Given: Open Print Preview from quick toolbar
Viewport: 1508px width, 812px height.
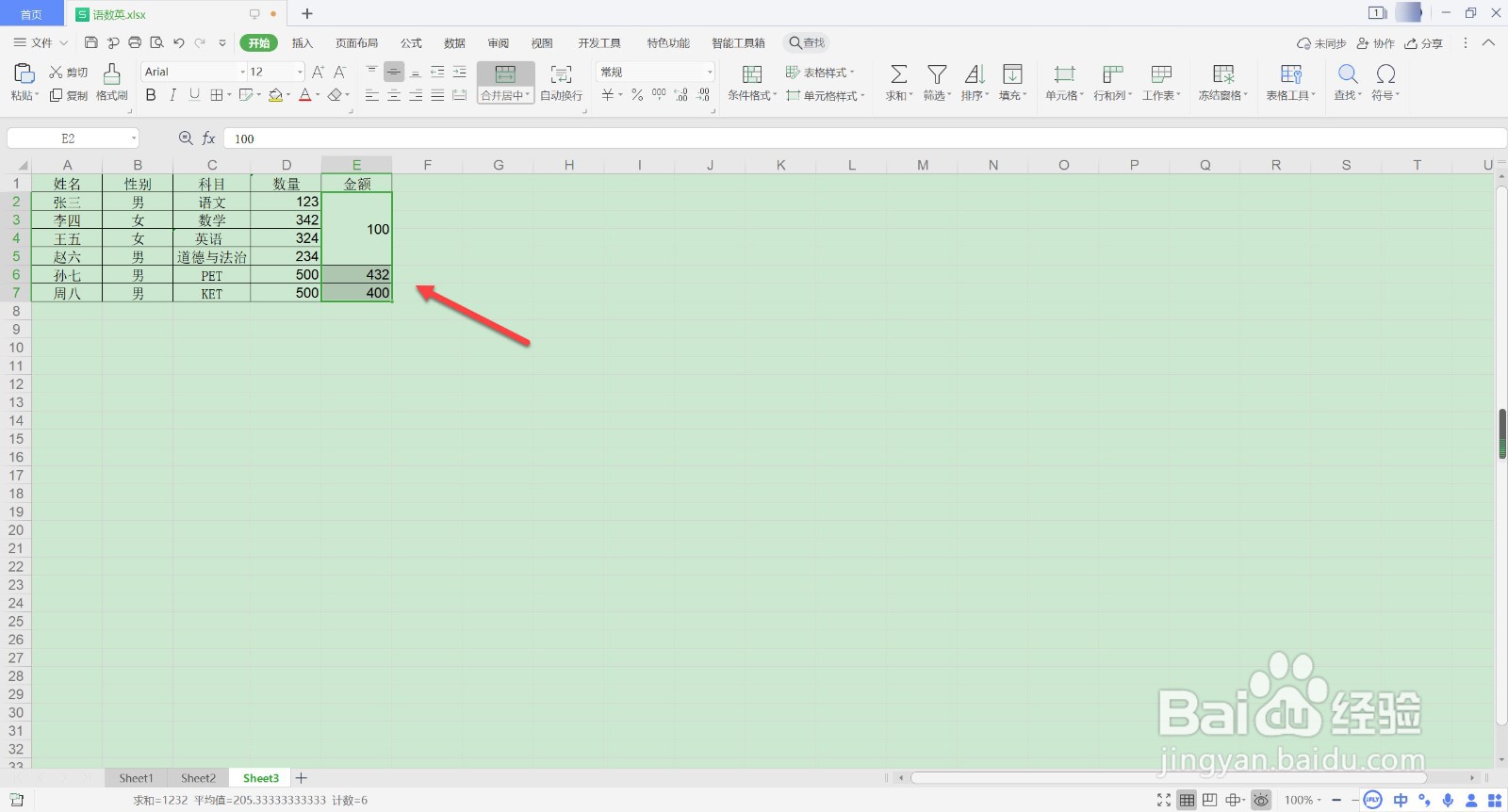Looking at the screenshot, I should tap(156, 42).
